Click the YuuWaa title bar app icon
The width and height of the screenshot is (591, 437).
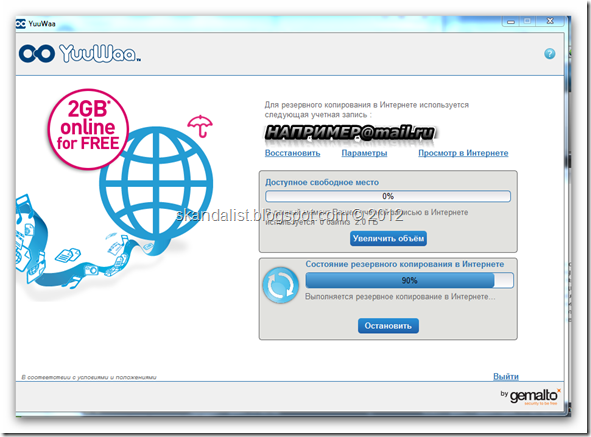(x=21, y=24)
